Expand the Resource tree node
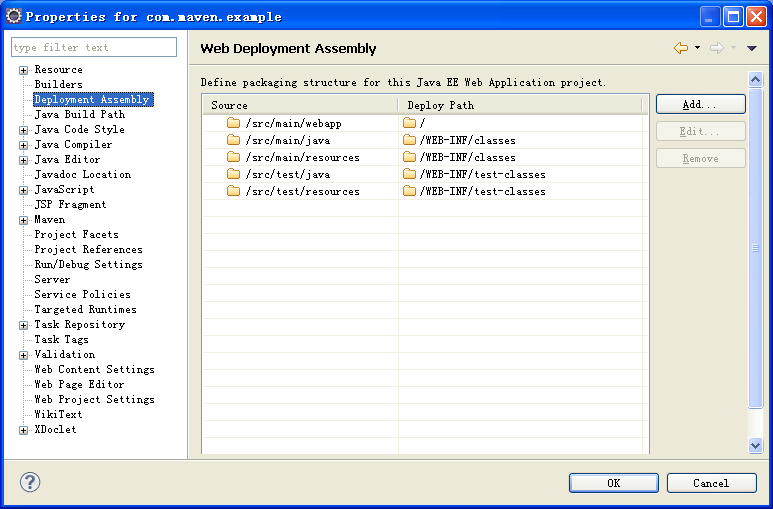Image resolution: width=773 pixels, height=509 pixels. (x=24, y=70)
